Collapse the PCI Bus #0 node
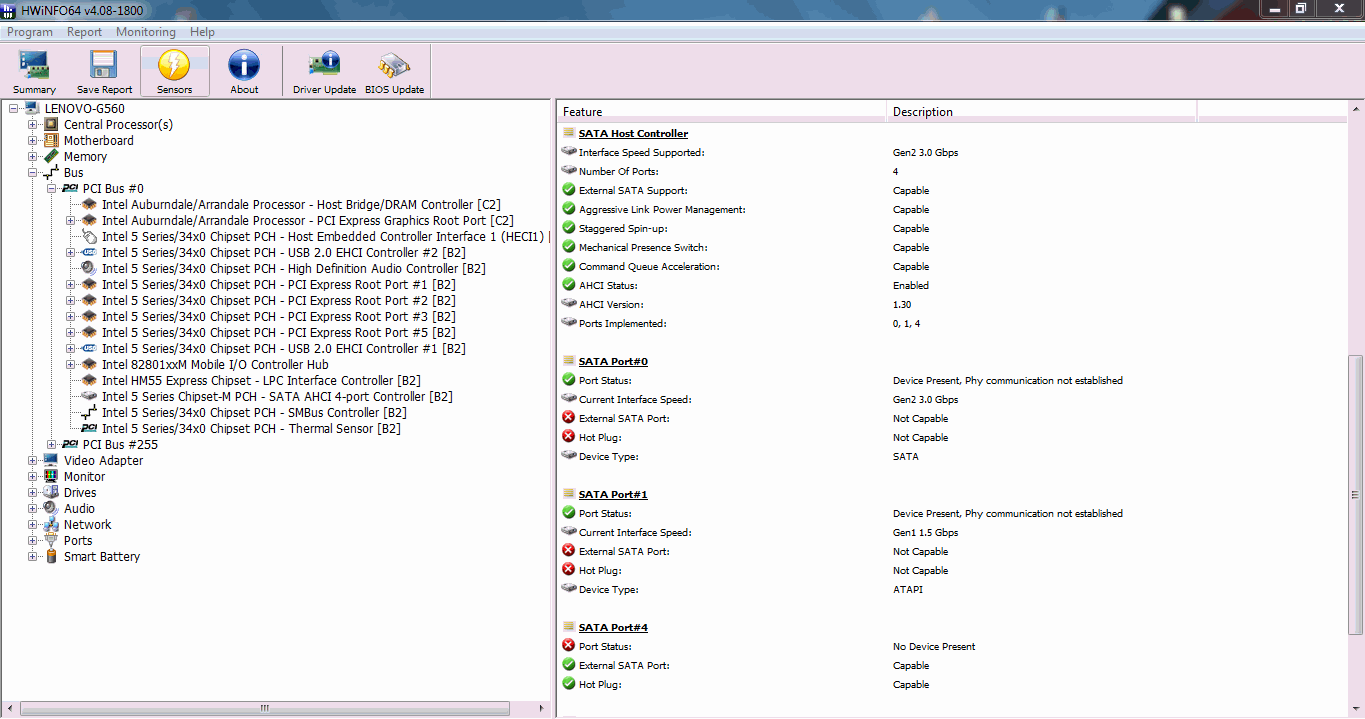 52,189
